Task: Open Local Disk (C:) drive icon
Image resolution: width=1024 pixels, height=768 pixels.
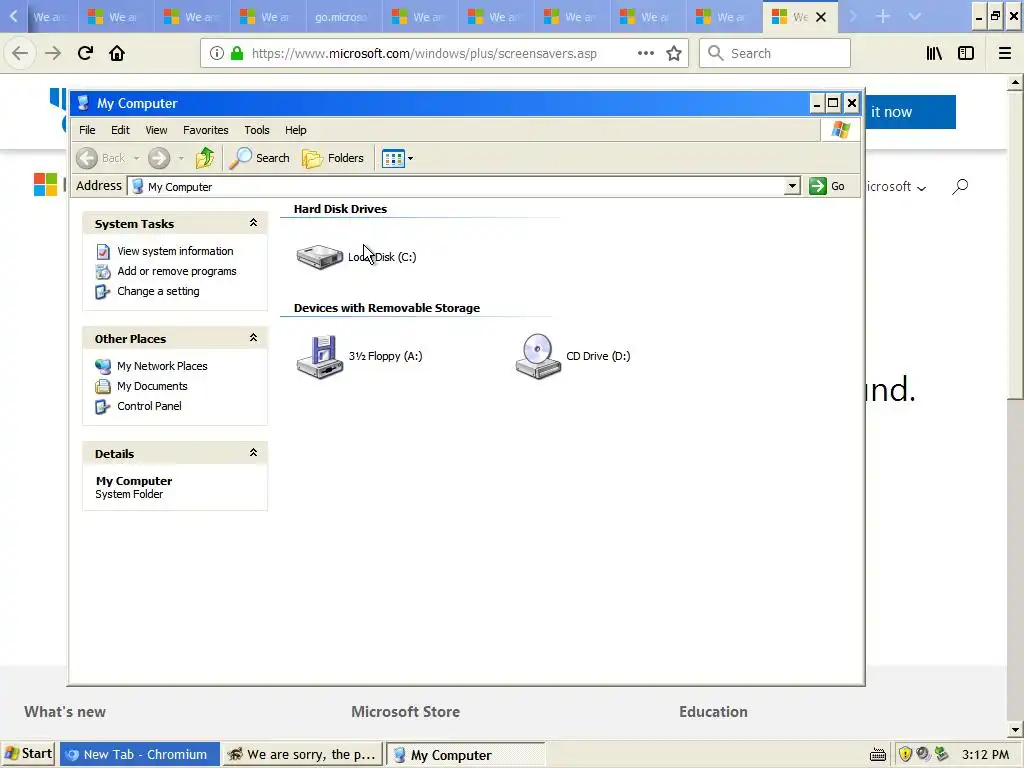Action: click(319, 257)
